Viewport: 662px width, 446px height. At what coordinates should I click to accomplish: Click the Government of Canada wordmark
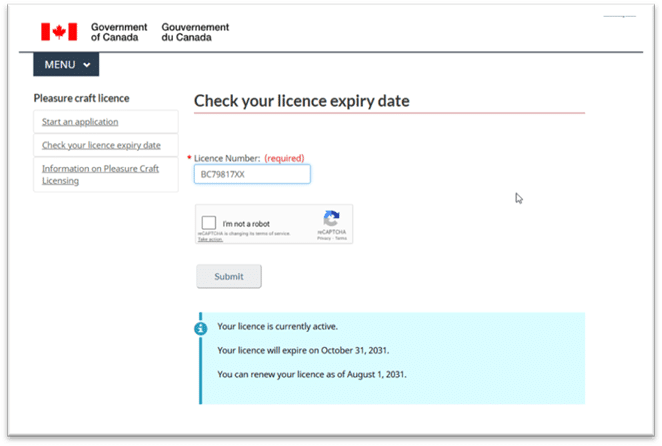(118, 32)
